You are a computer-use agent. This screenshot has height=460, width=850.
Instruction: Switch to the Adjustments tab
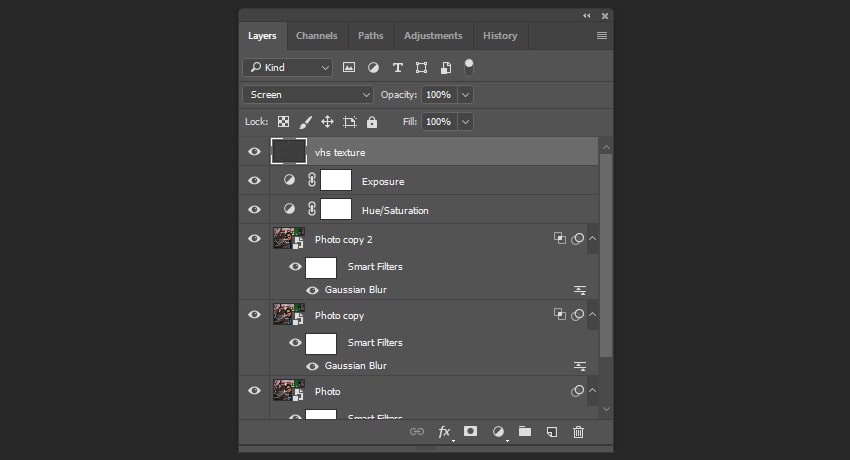click(433, 36)
